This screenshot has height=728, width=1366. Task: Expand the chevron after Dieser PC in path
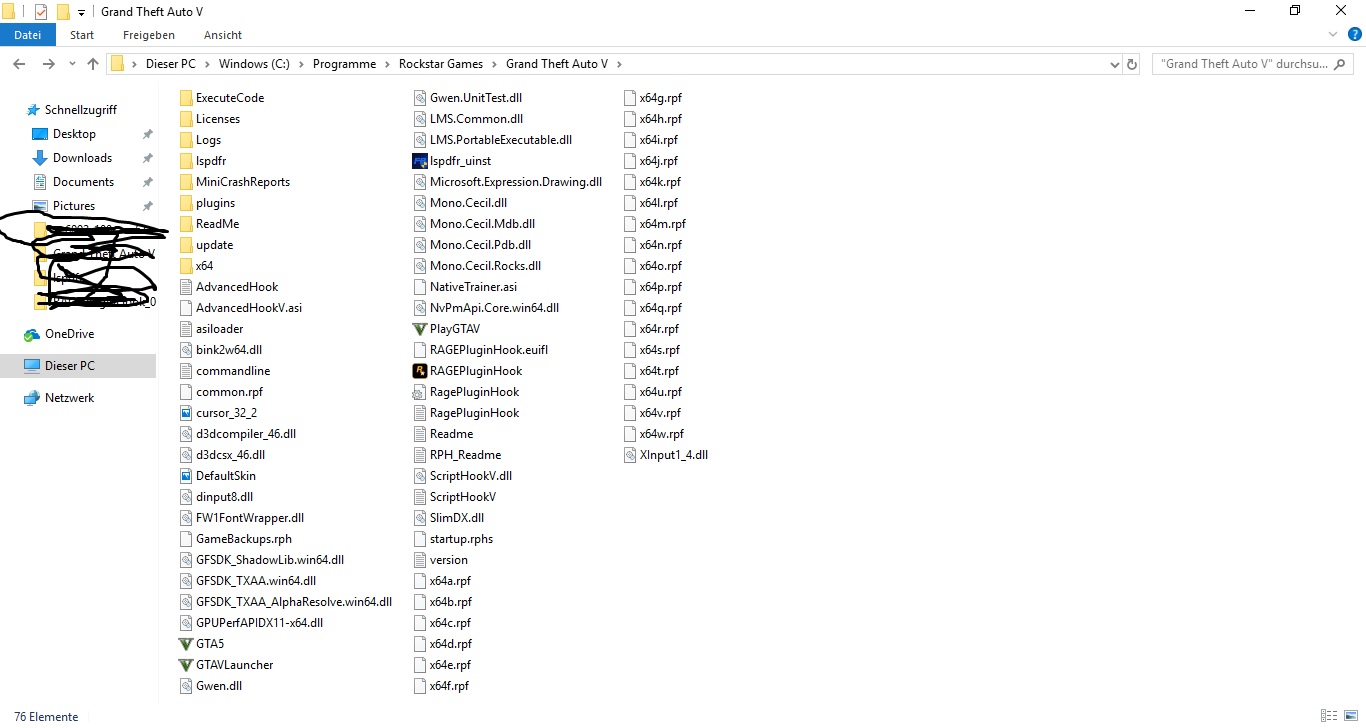(x=208, y=64)
